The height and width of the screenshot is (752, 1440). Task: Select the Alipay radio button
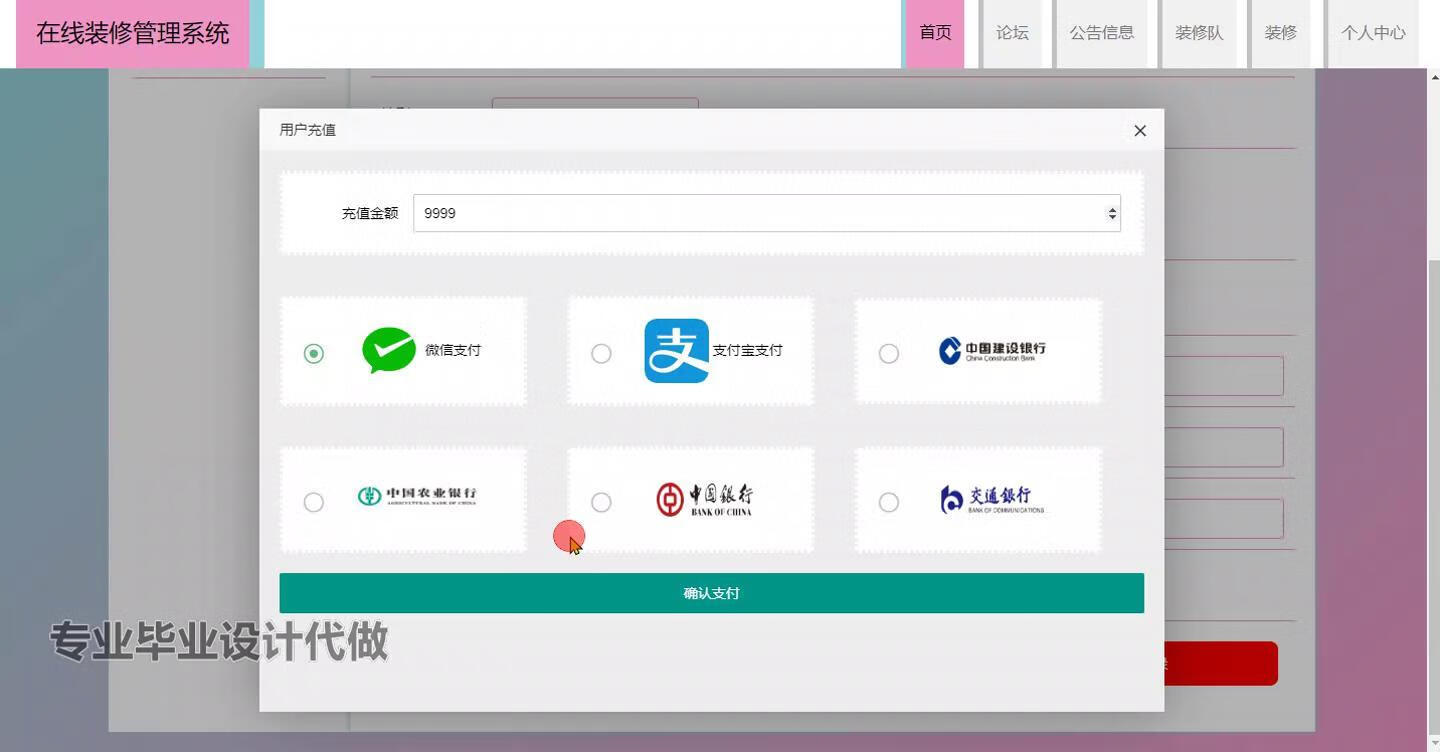tap(601, 353)
